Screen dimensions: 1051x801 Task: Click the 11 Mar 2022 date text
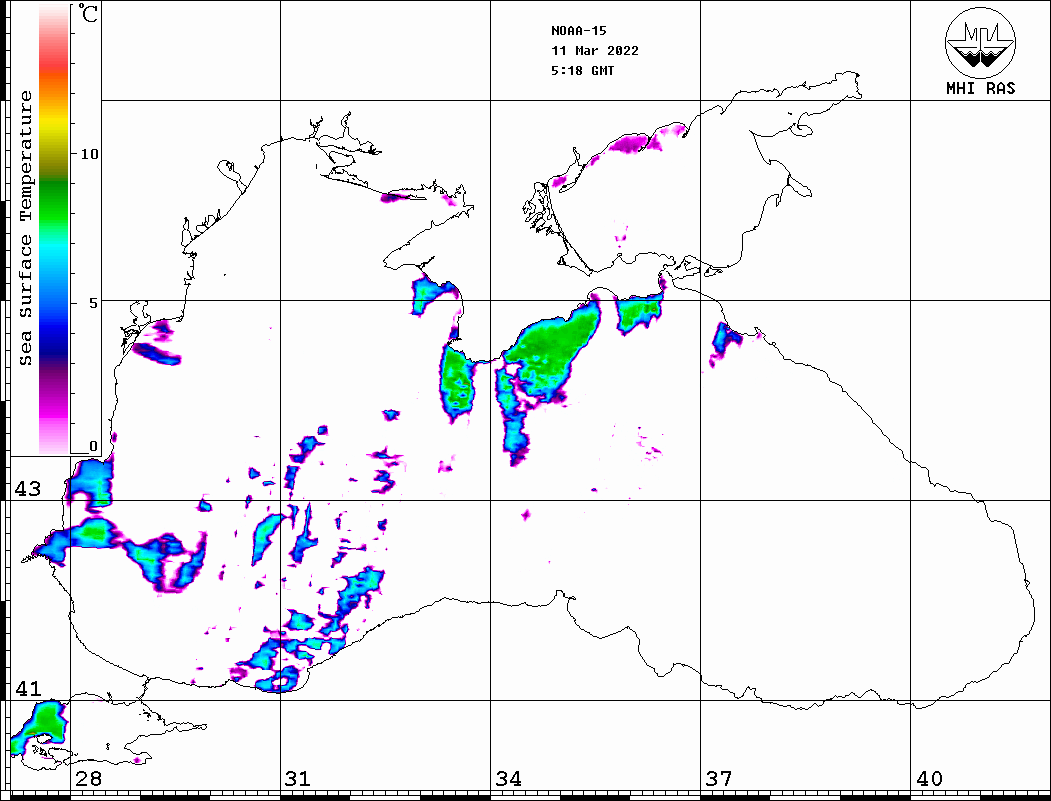coord(595,51)
